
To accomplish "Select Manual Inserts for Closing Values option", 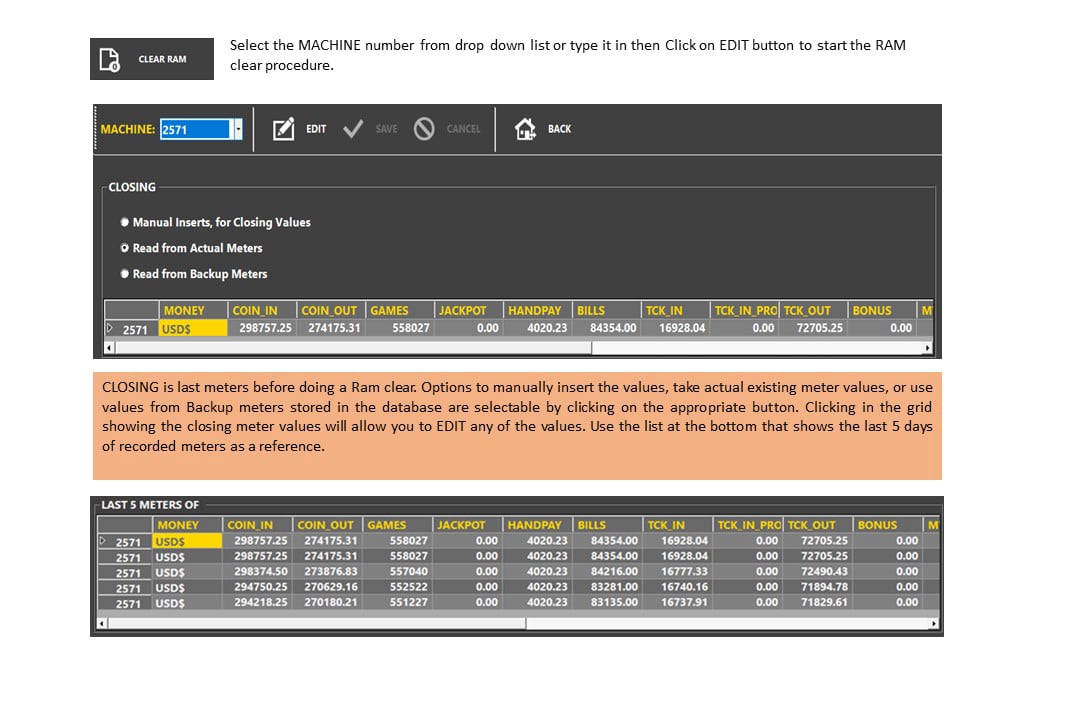I will pos(125,222).
